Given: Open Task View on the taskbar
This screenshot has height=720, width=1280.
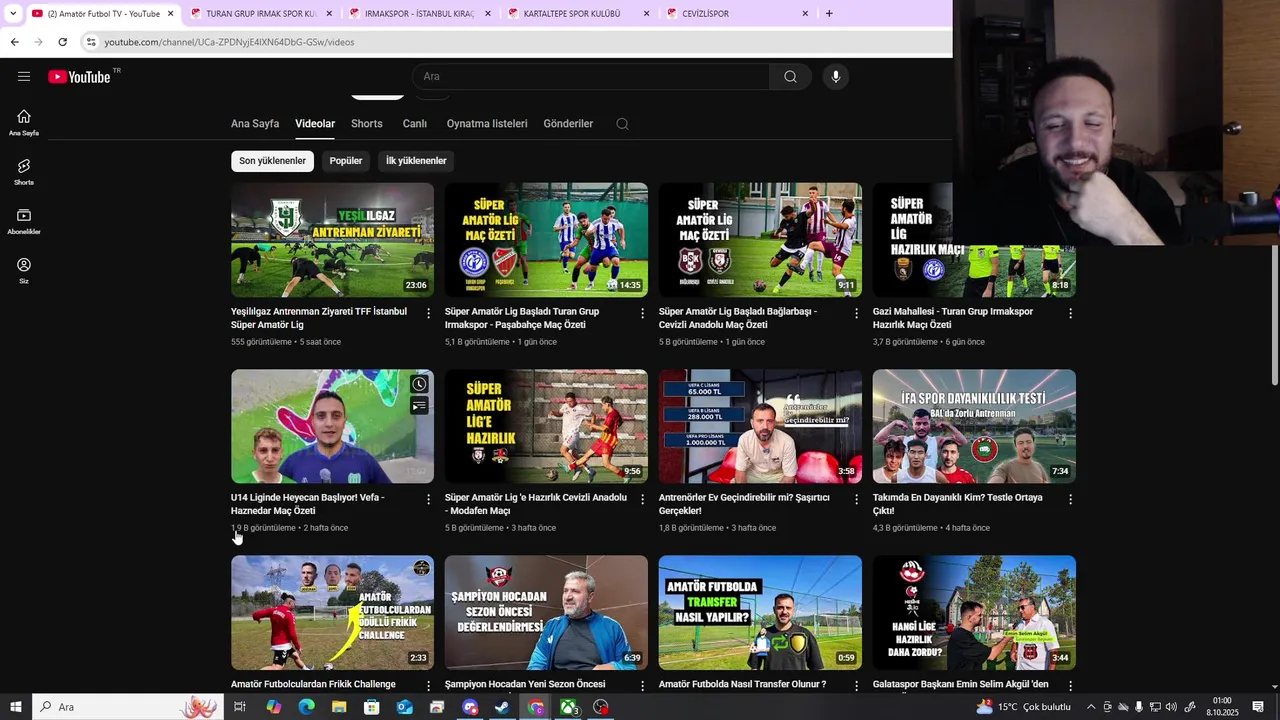Looking at the screenshot, I should click(240, 707).
